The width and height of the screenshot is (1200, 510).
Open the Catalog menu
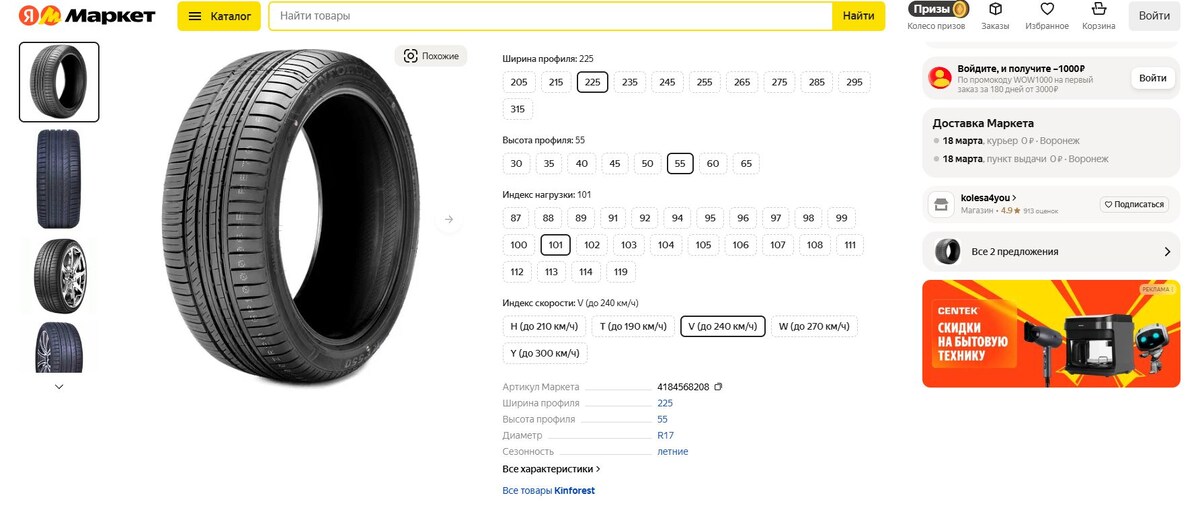click(x=219, y=16)
